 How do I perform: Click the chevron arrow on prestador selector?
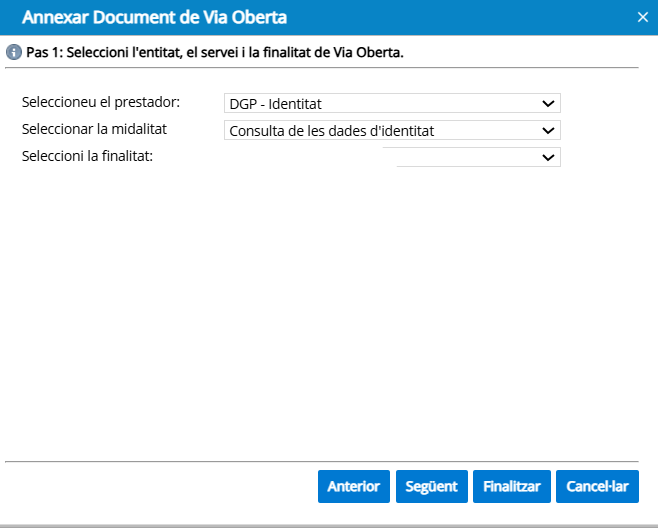tap(547, 103)
